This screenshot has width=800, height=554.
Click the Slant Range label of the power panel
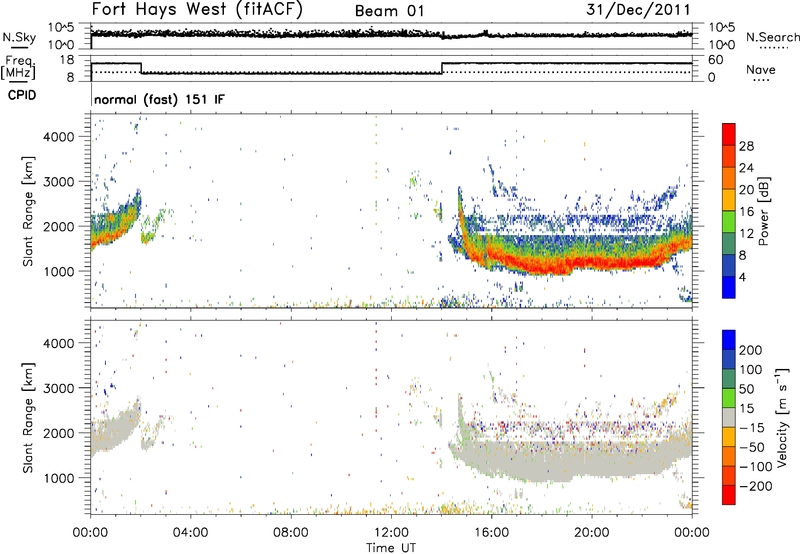(x=28, y=211)
